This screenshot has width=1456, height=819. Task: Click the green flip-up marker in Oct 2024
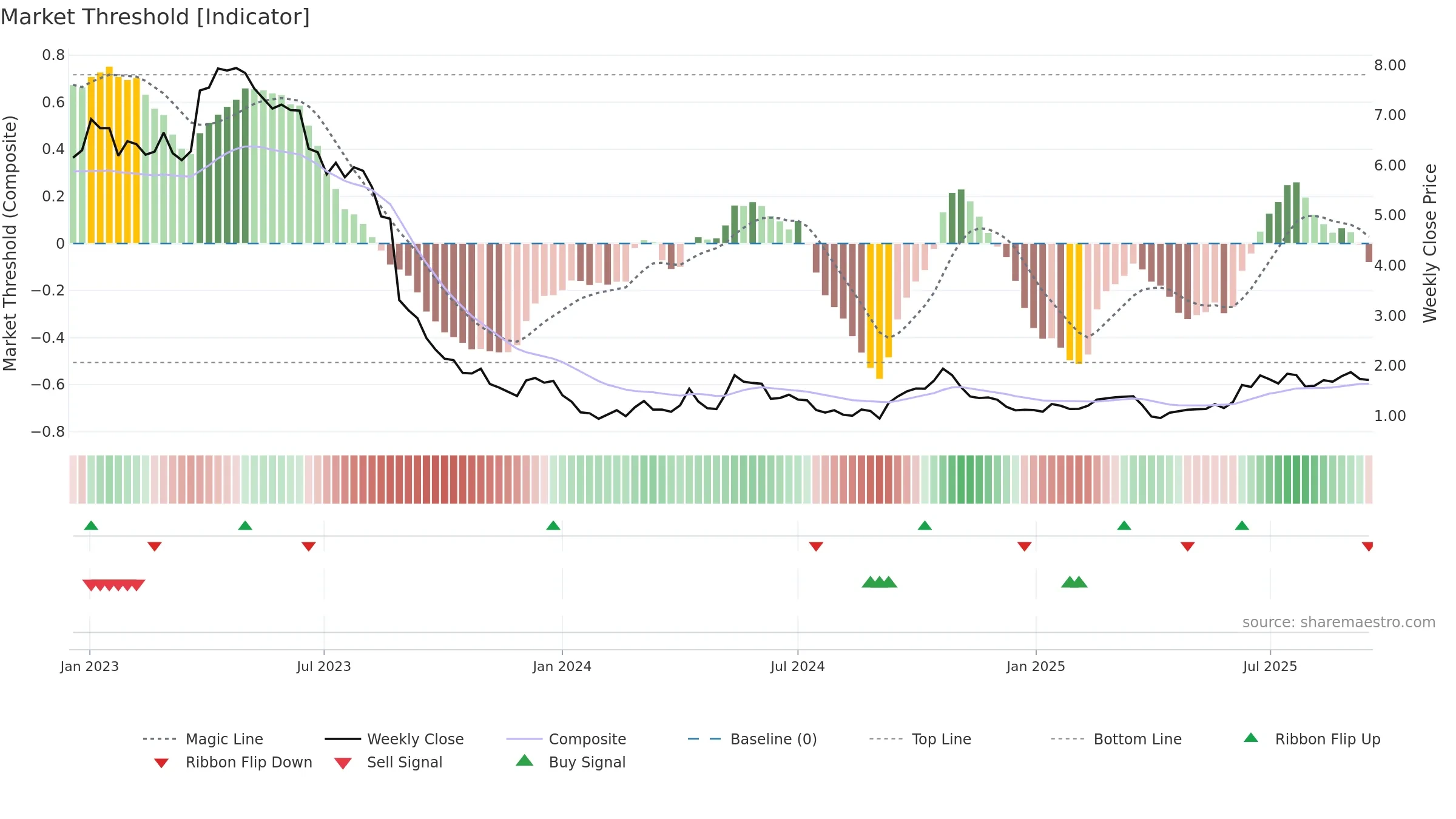pyautogui.click(x=925, y=525)
